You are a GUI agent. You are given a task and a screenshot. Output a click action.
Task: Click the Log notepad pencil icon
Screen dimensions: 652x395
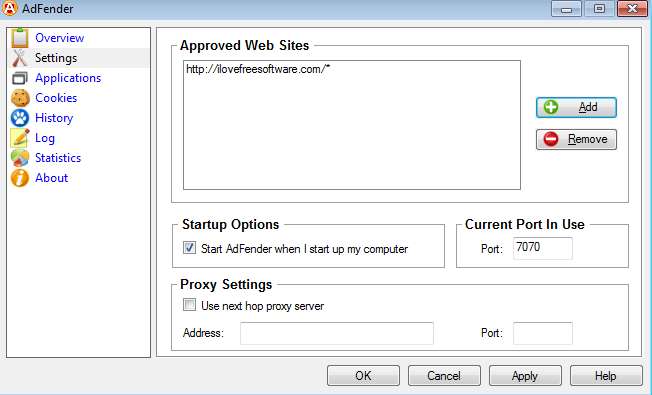coord(20,138)
